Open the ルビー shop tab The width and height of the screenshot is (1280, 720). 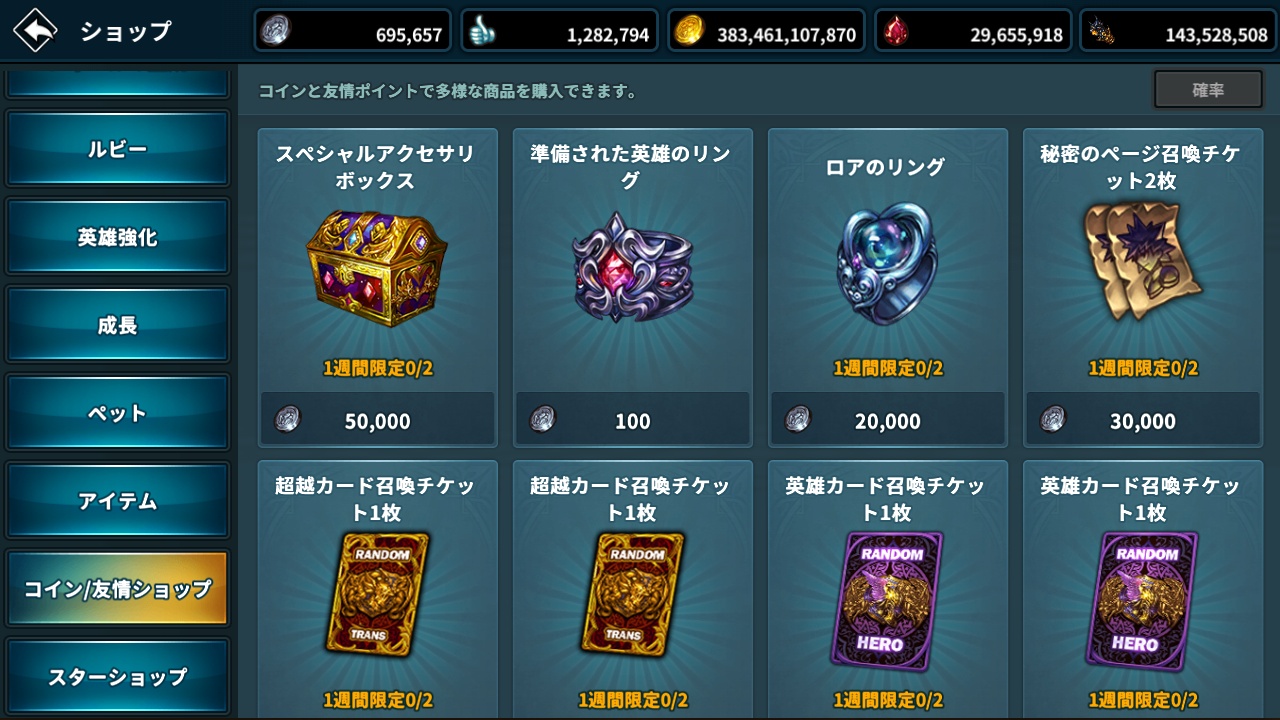(x=117, y=149)
